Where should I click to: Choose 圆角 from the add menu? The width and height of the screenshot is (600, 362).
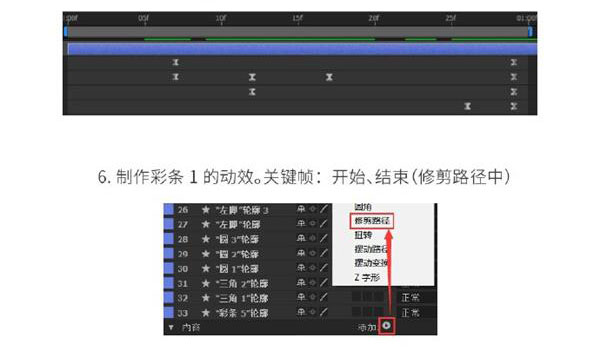pos(363,207)
